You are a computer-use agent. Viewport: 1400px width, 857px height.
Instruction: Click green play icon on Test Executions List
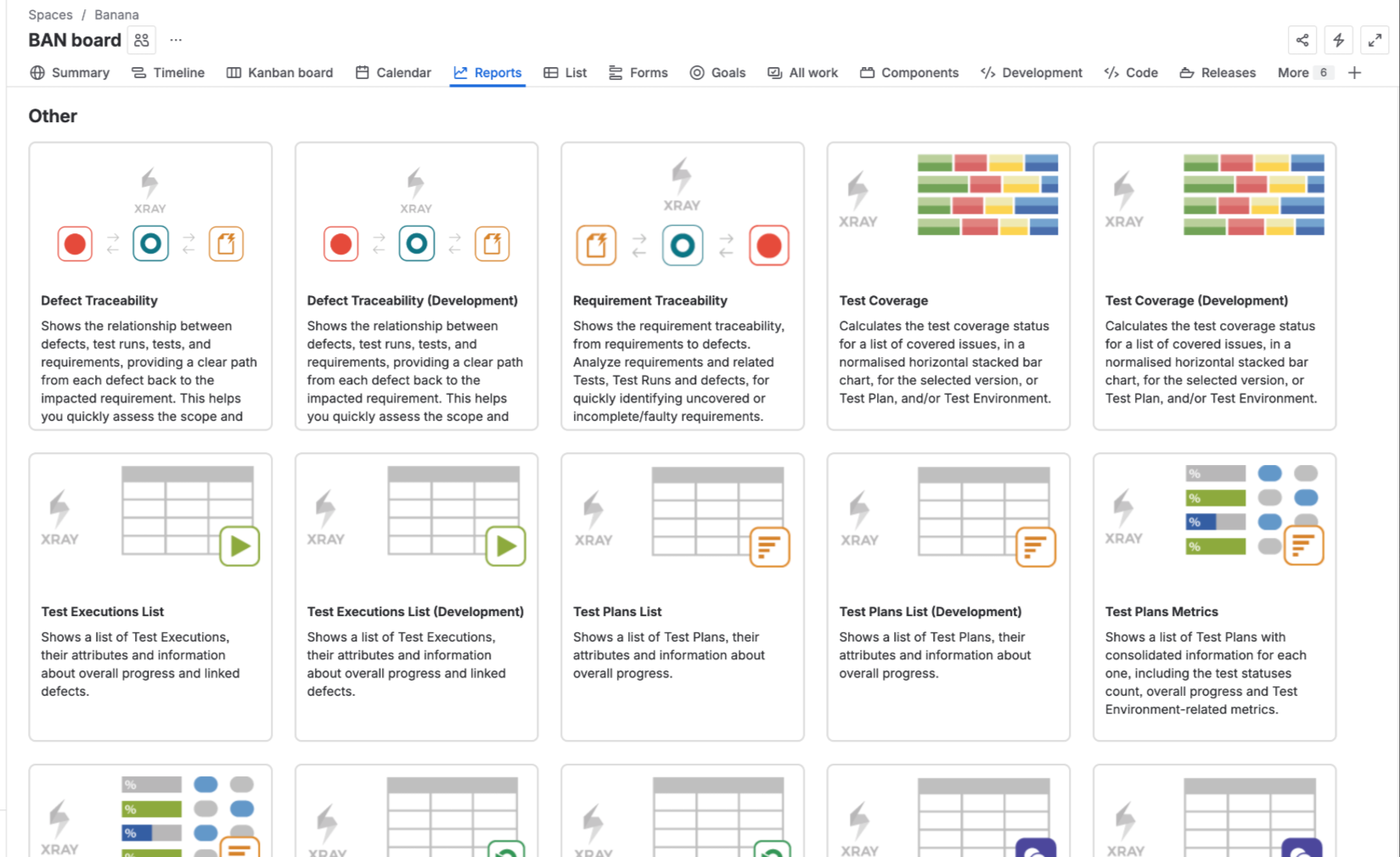[x=239, y=546]
